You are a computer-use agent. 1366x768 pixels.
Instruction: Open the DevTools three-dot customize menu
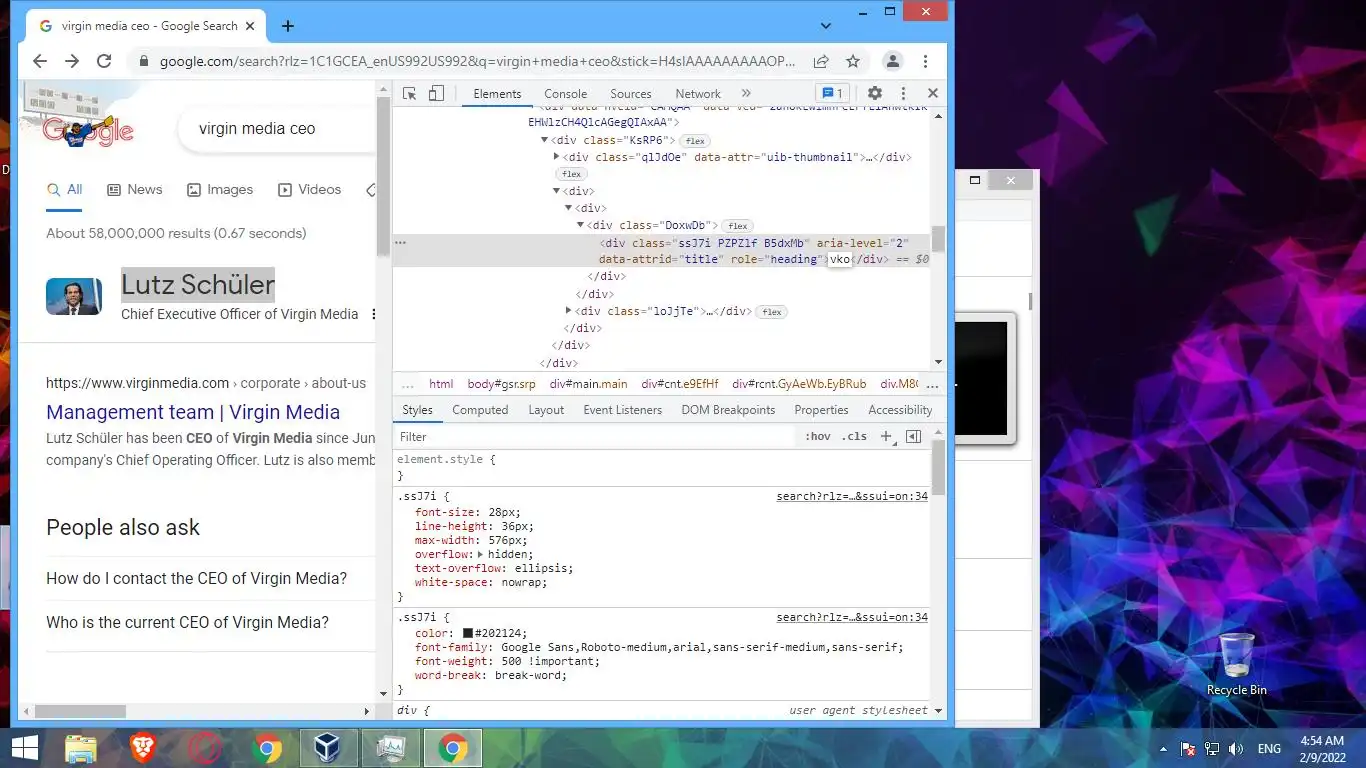[903, 93]
